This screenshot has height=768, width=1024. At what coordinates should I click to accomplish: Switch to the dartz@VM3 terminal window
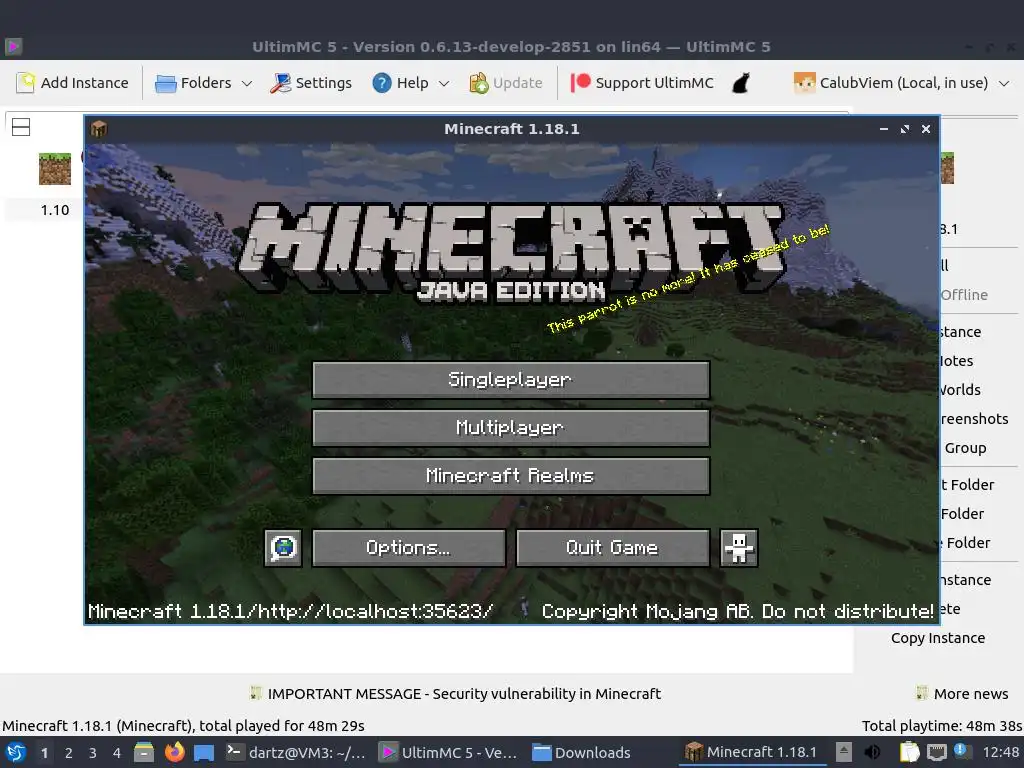[x=296, y=752]
